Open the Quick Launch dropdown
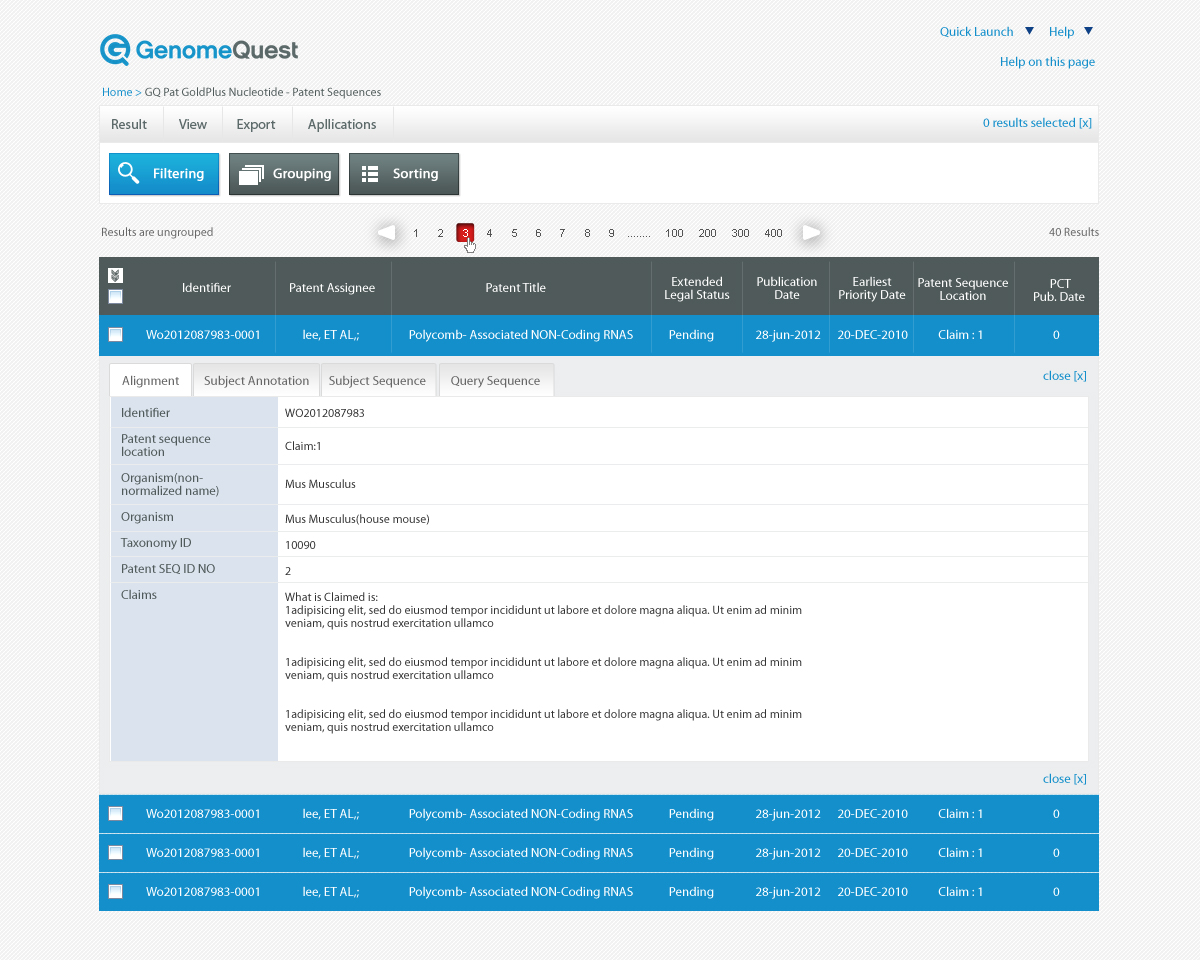The width and height of the screenshot is (1200, 960). point(987,32)
